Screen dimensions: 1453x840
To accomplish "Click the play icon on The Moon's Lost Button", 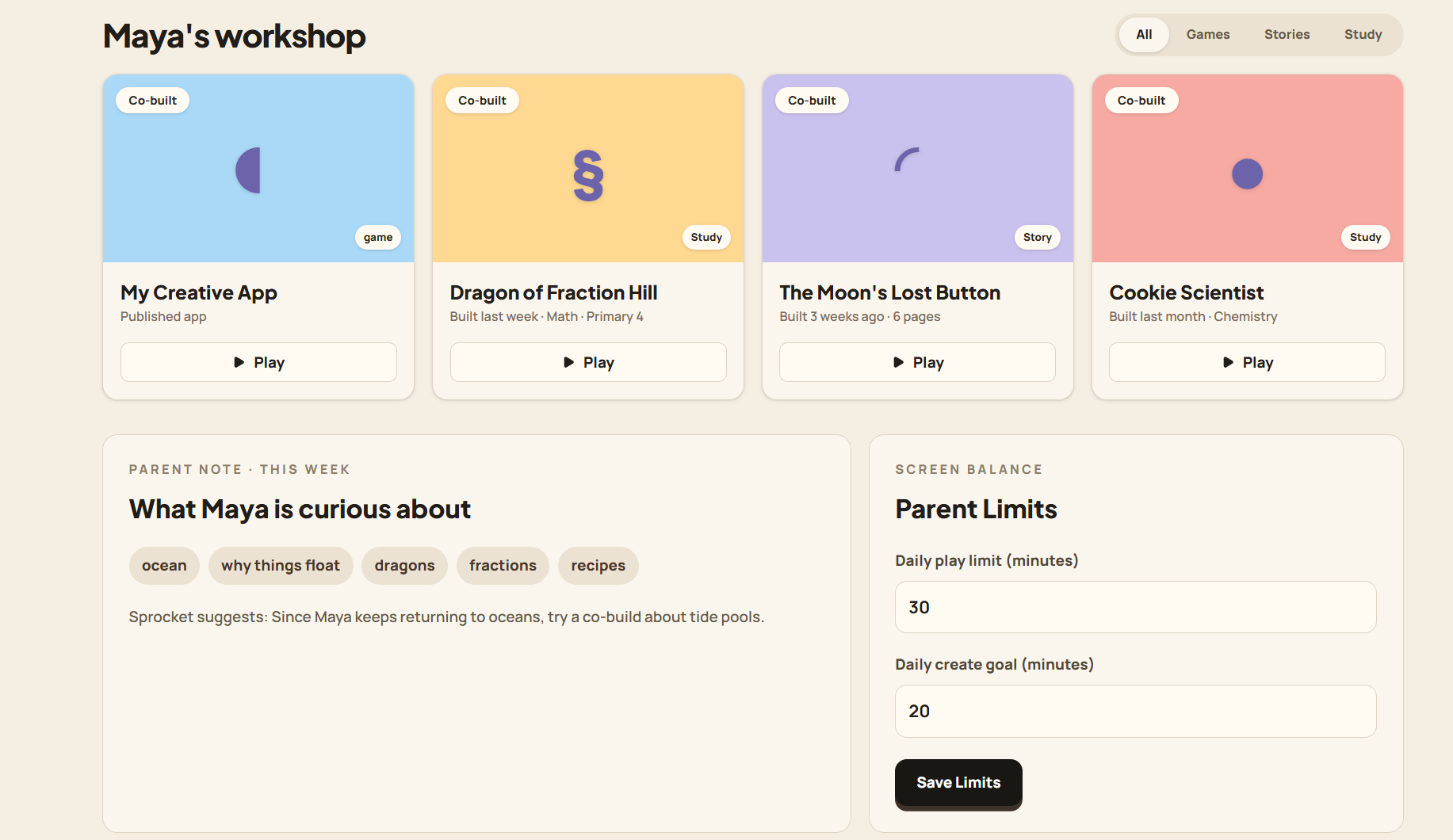I will pyautogui.click(x=897, y=362).
